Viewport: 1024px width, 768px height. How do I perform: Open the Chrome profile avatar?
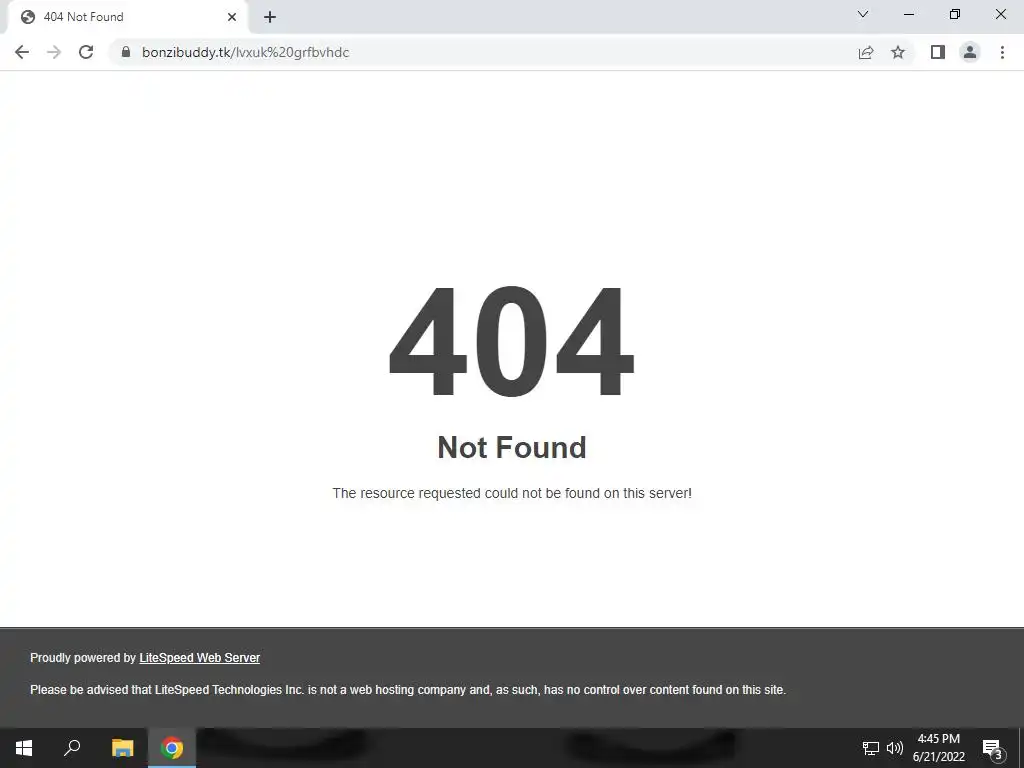970,52
